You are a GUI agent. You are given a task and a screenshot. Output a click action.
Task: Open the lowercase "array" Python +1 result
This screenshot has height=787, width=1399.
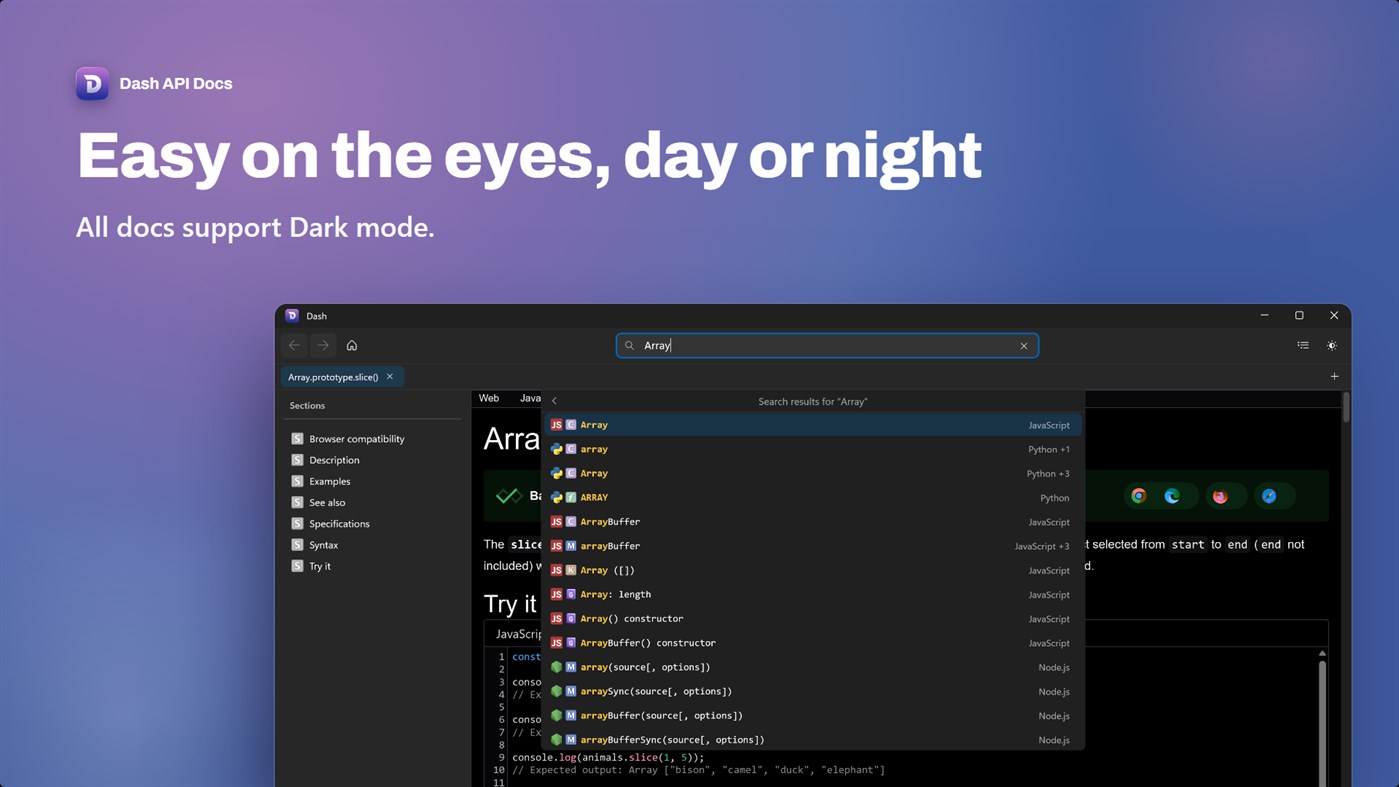click(812, 449)
